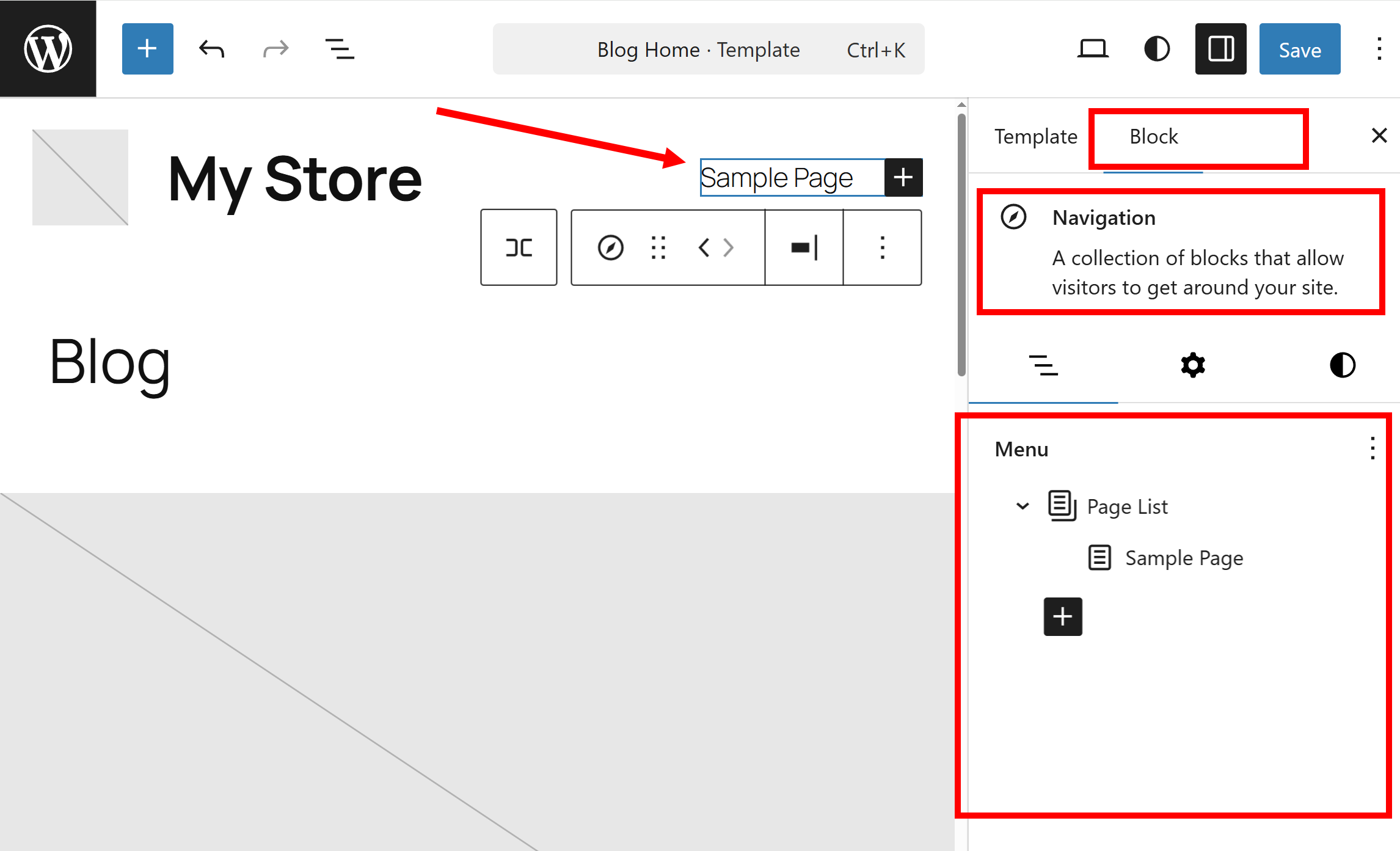Switch to the Template tab
Viewport: 1400px width, 851px height.
pos(1035,136)
